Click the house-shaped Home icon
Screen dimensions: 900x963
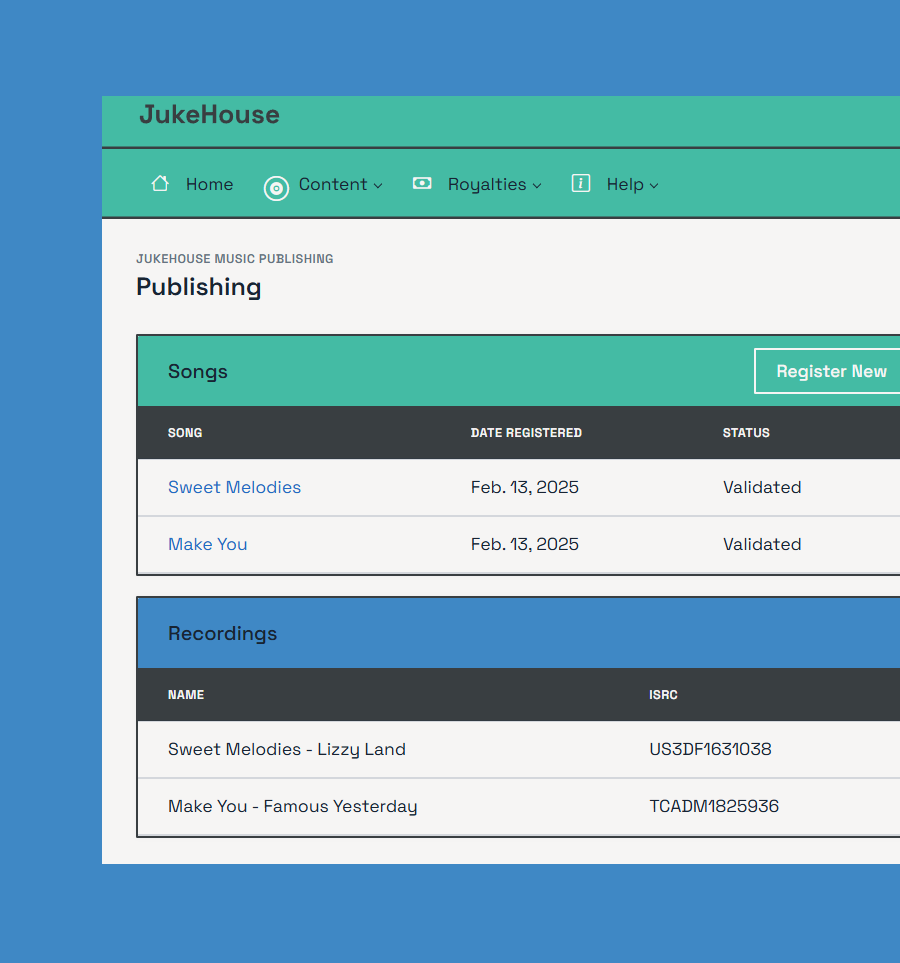[x=160, y=183]
